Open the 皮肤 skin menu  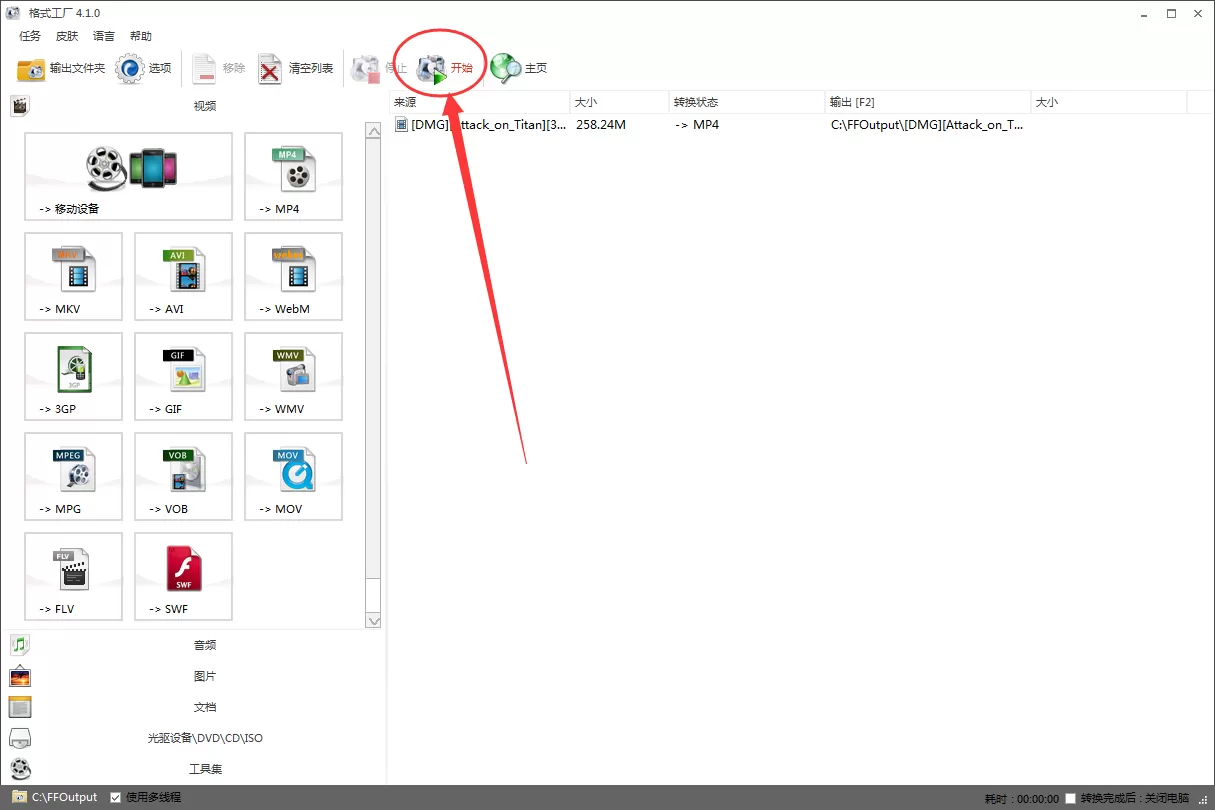67,36
